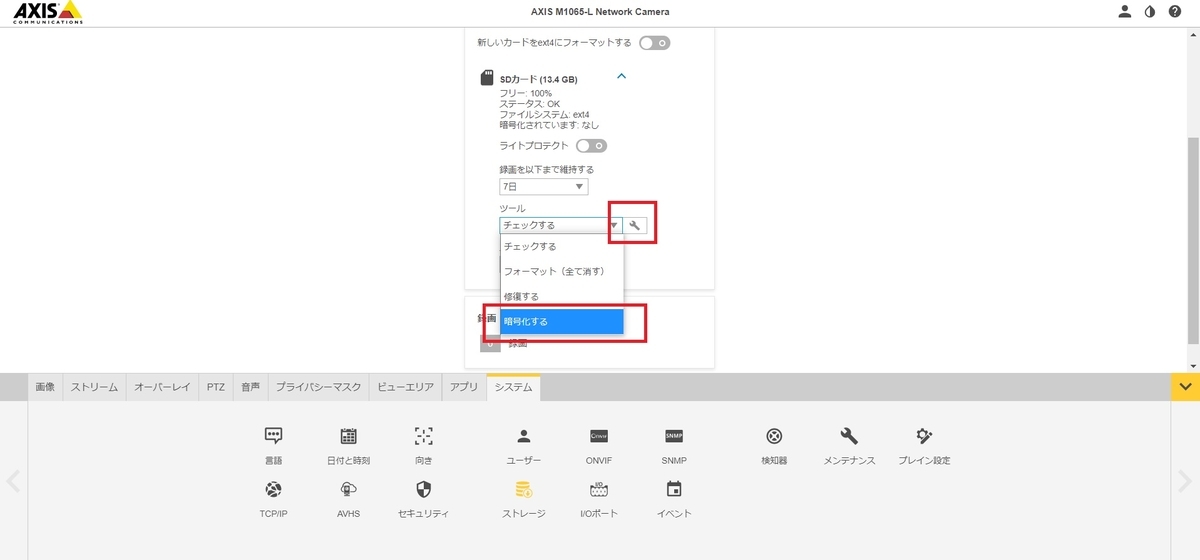Open ストレージ storage settings

(523, 500)
